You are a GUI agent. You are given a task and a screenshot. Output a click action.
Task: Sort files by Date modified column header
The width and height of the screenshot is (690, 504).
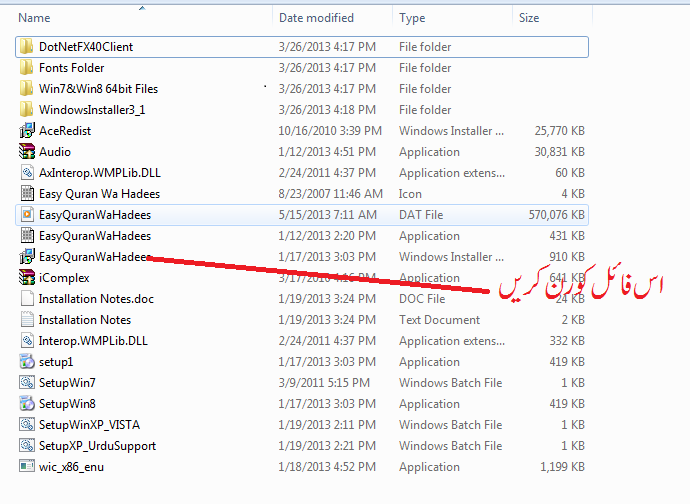click(x=316, y=18)
